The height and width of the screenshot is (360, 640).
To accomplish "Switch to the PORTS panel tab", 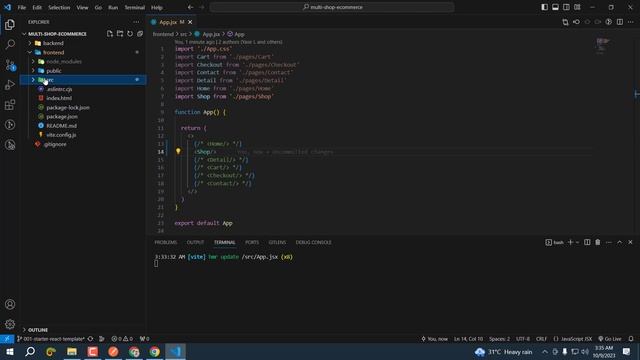I will click(252, 242).
